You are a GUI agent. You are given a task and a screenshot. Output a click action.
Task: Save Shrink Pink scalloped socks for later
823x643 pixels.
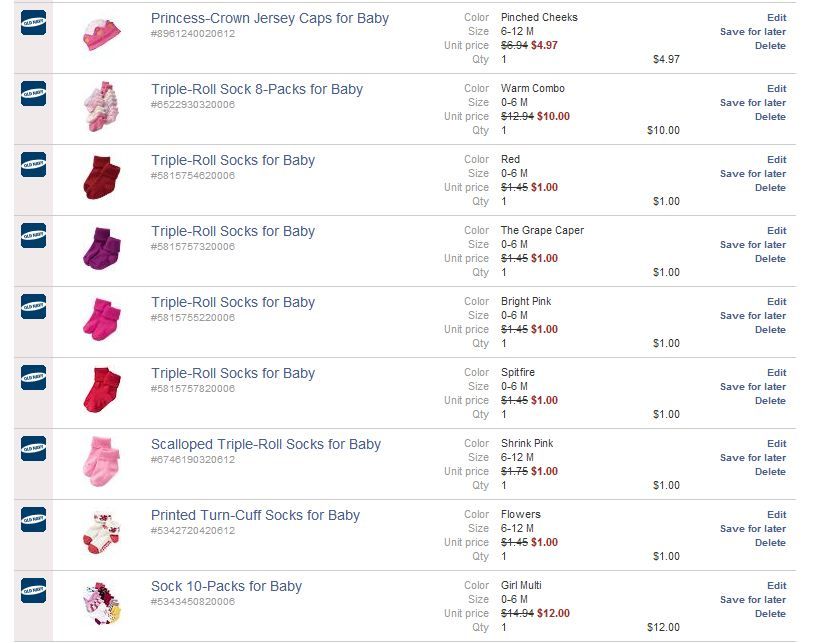coord(753,458)
